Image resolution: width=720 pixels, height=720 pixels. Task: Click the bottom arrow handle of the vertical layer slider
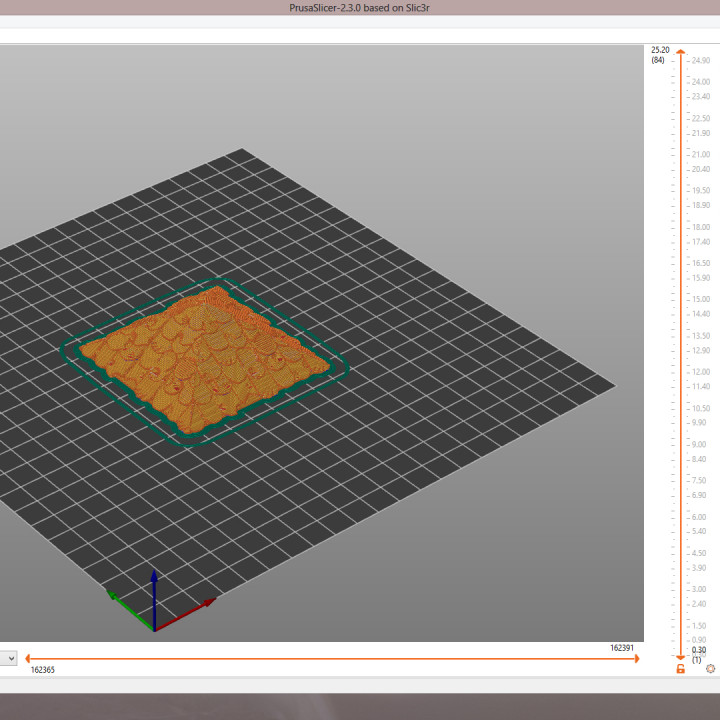click(x=680, y=655)
